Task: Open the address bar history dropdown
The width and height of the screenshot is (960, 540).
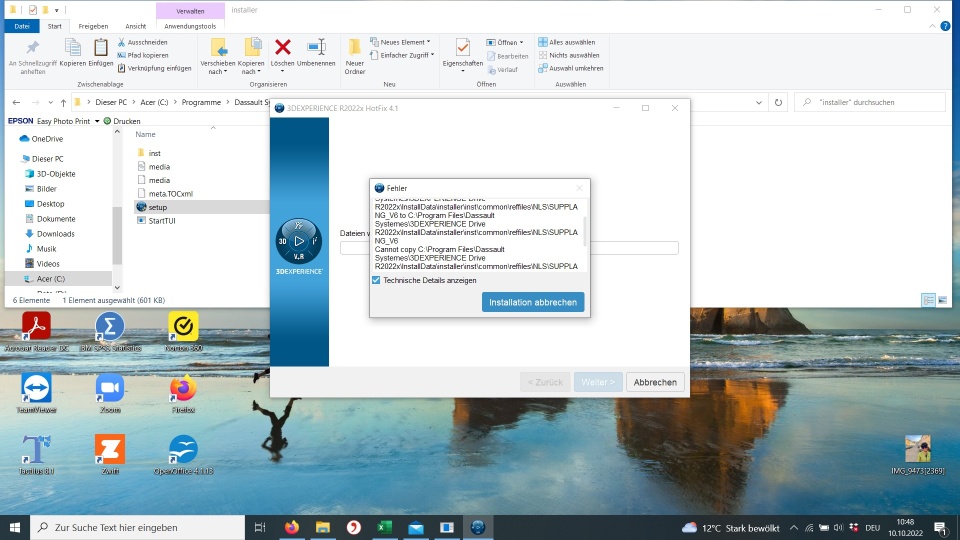Action: click(759, 102)
